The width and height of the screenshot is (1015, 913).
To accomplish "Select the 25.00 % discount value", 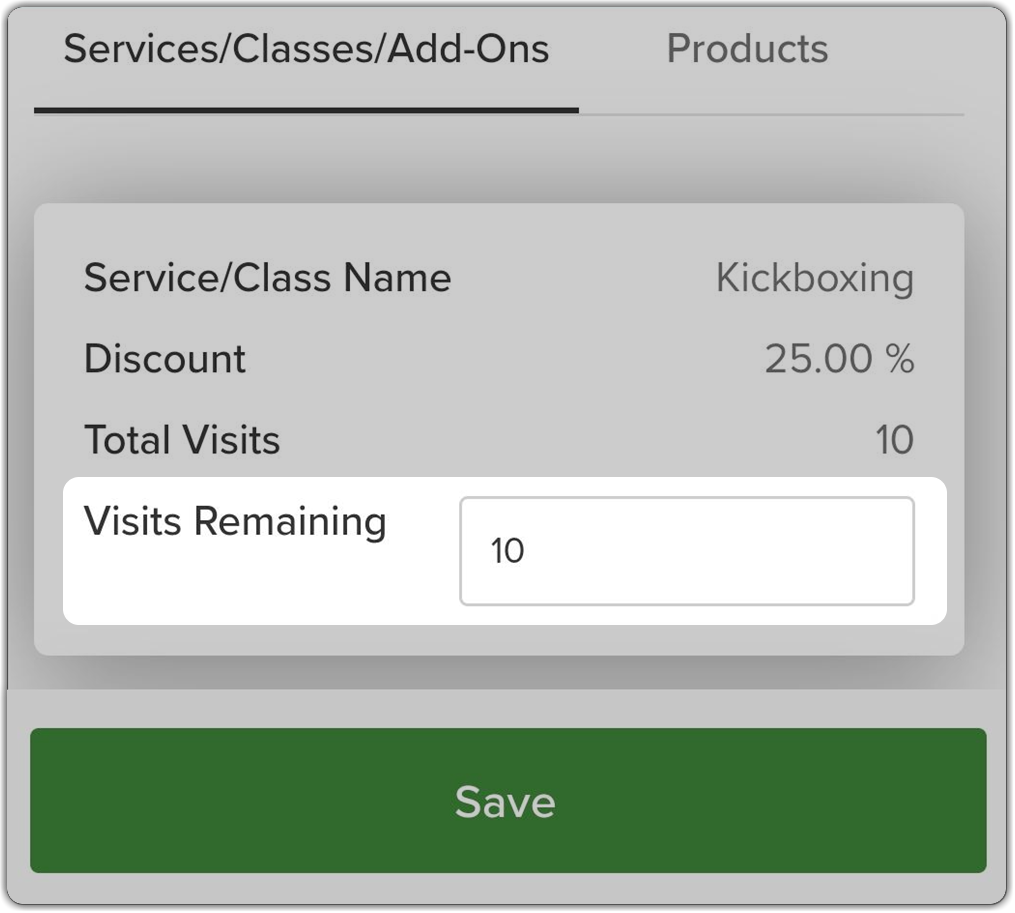I will click(x=839, y=359).
